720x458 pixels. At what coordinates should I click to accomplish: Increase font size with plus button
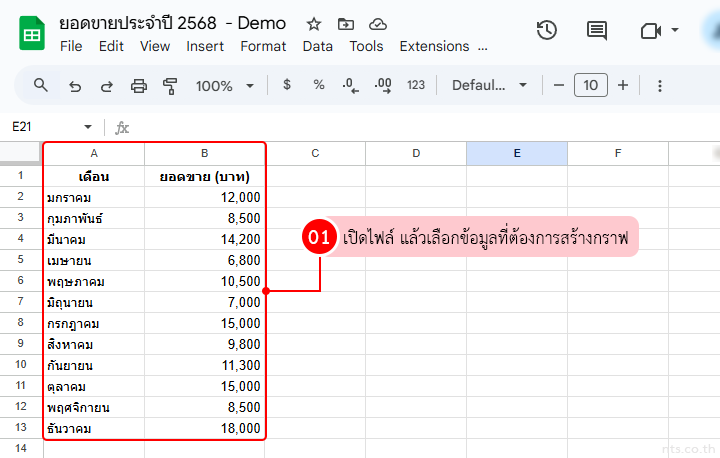pos(623,85)
